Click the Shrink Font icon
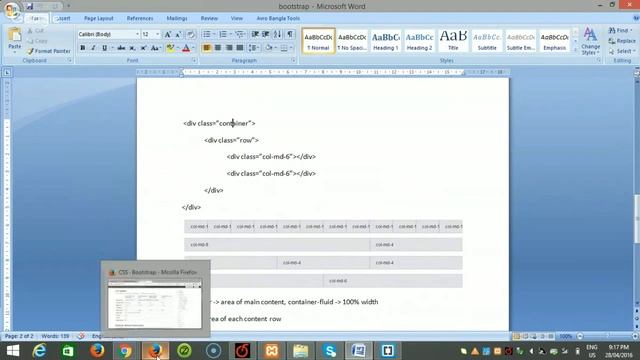Screen dimensions: 640x360 click(178, 35)
